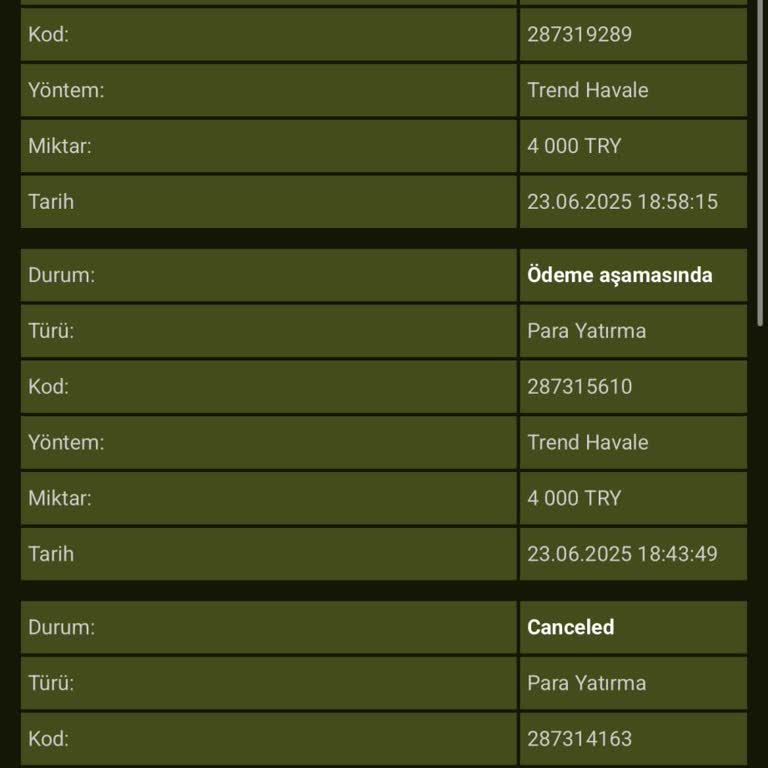Select Trend Havale for transaction 287315610

click(587, 442)
